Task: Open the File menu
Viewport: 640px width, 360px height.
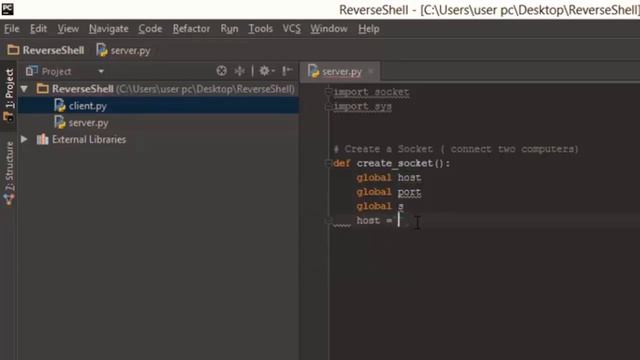Action: tap(11, 29)
